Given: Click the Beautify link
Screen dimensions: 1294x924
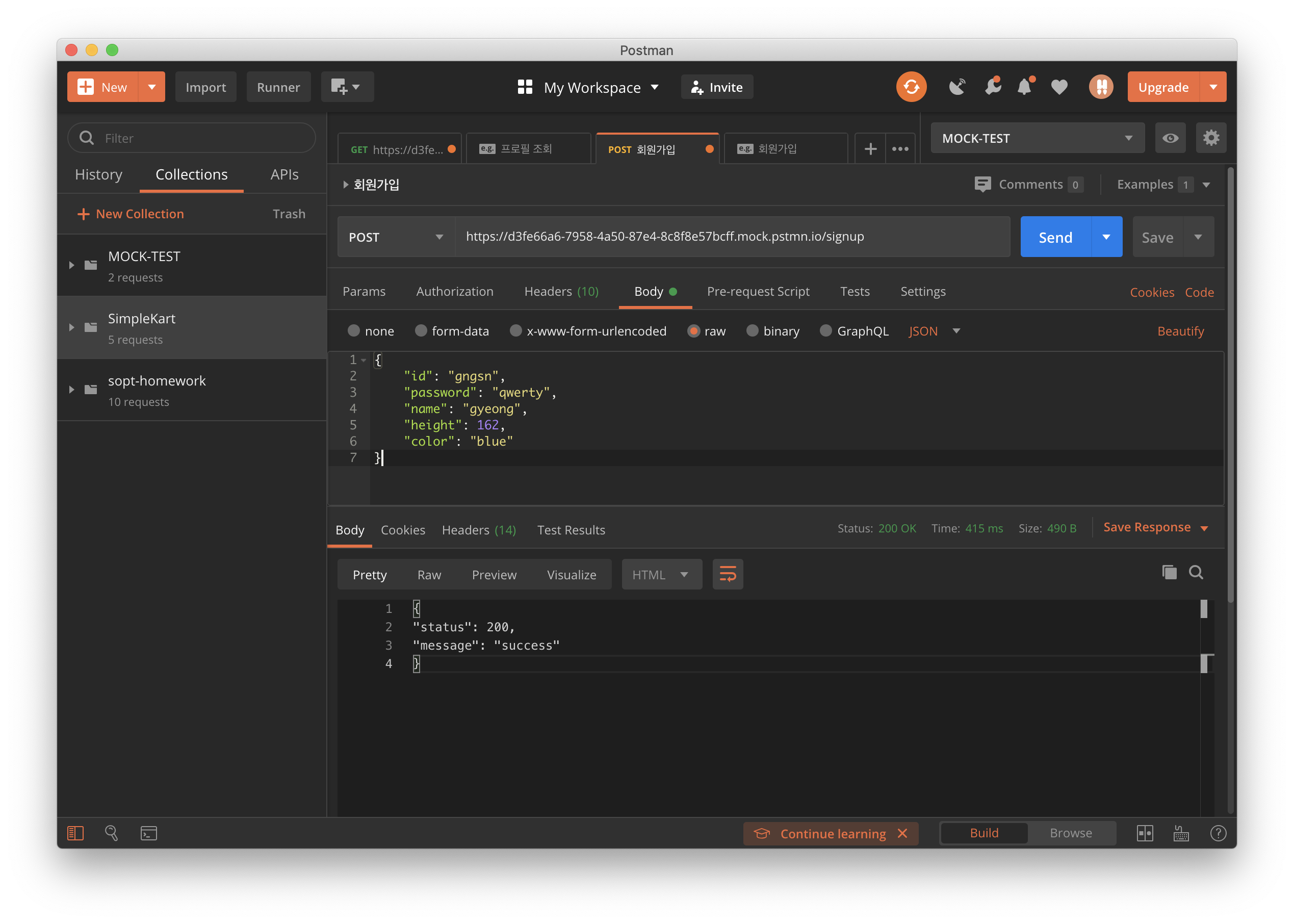Looking at the screenshot, I should pyautogui.click(x=1180, y=331).
